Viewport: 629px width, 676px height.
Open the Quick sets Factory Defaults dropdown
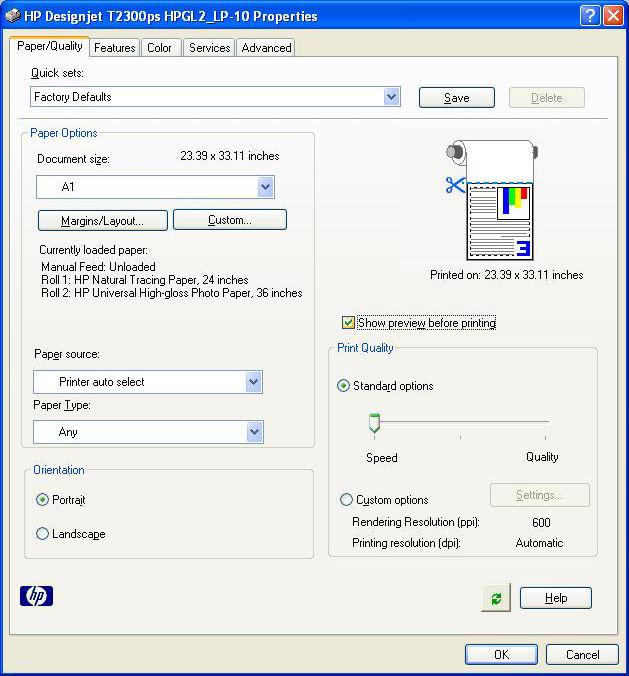215,97
